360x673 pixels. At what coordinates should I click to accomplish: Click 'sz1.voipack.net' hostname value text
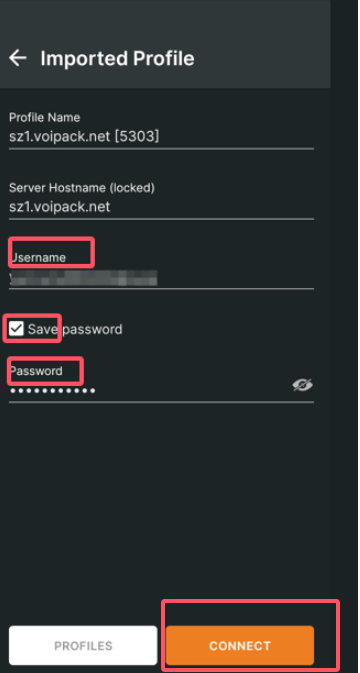tap(60, 207)
